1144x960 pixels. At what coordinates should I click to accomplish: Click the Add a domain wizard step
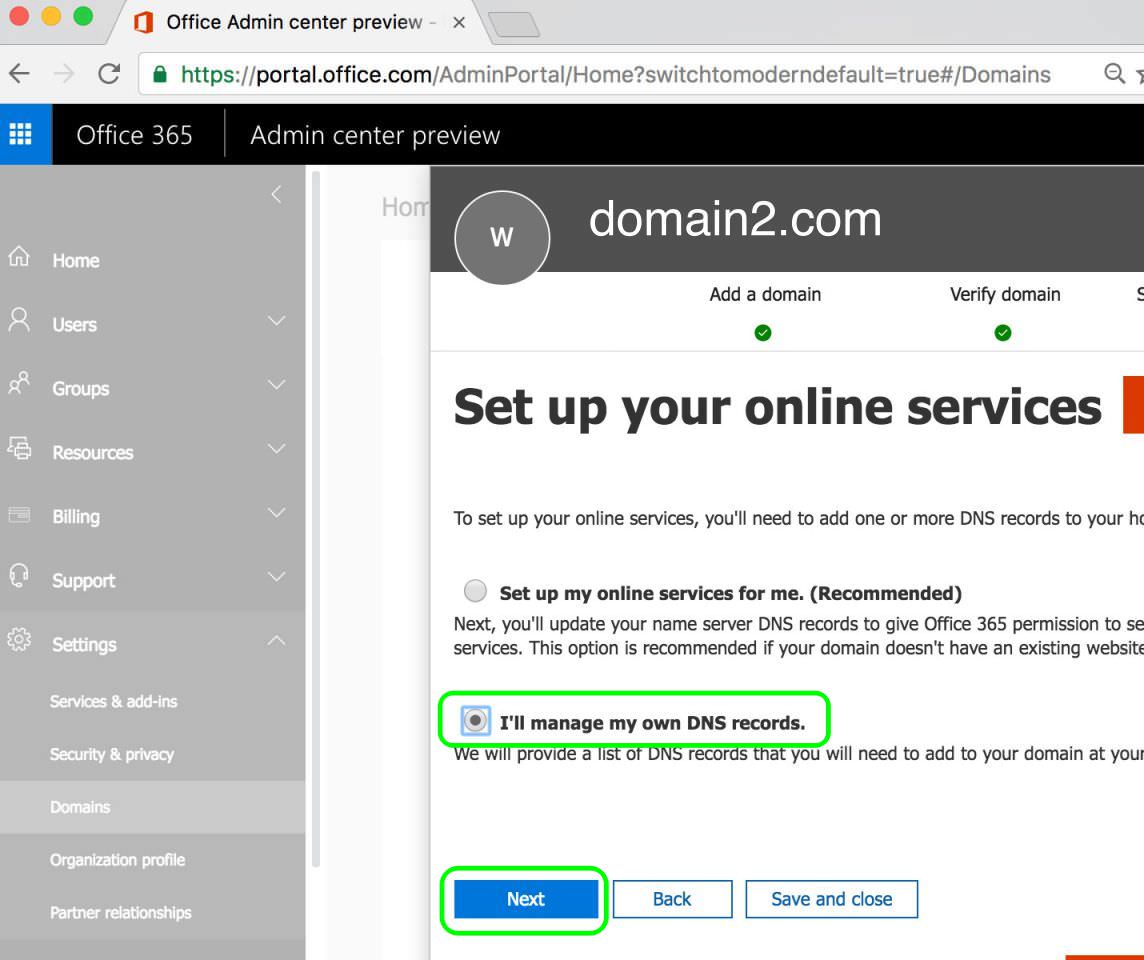pos(765,294)
